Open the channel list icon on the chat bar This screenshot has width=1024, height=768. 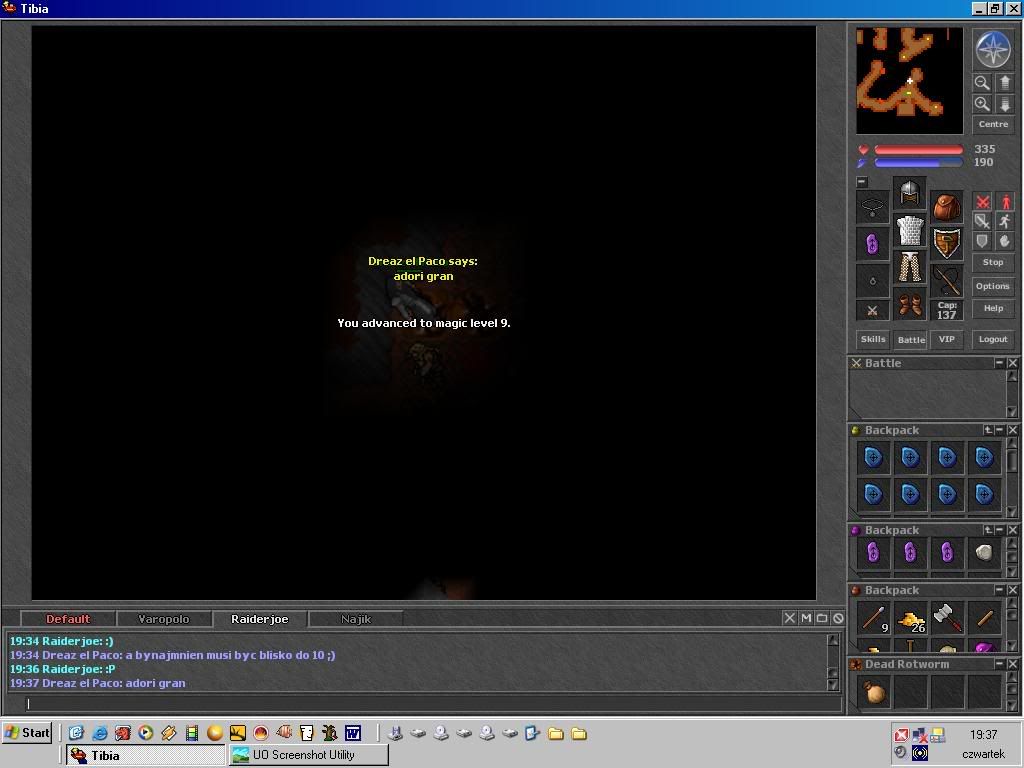point(822,618)
